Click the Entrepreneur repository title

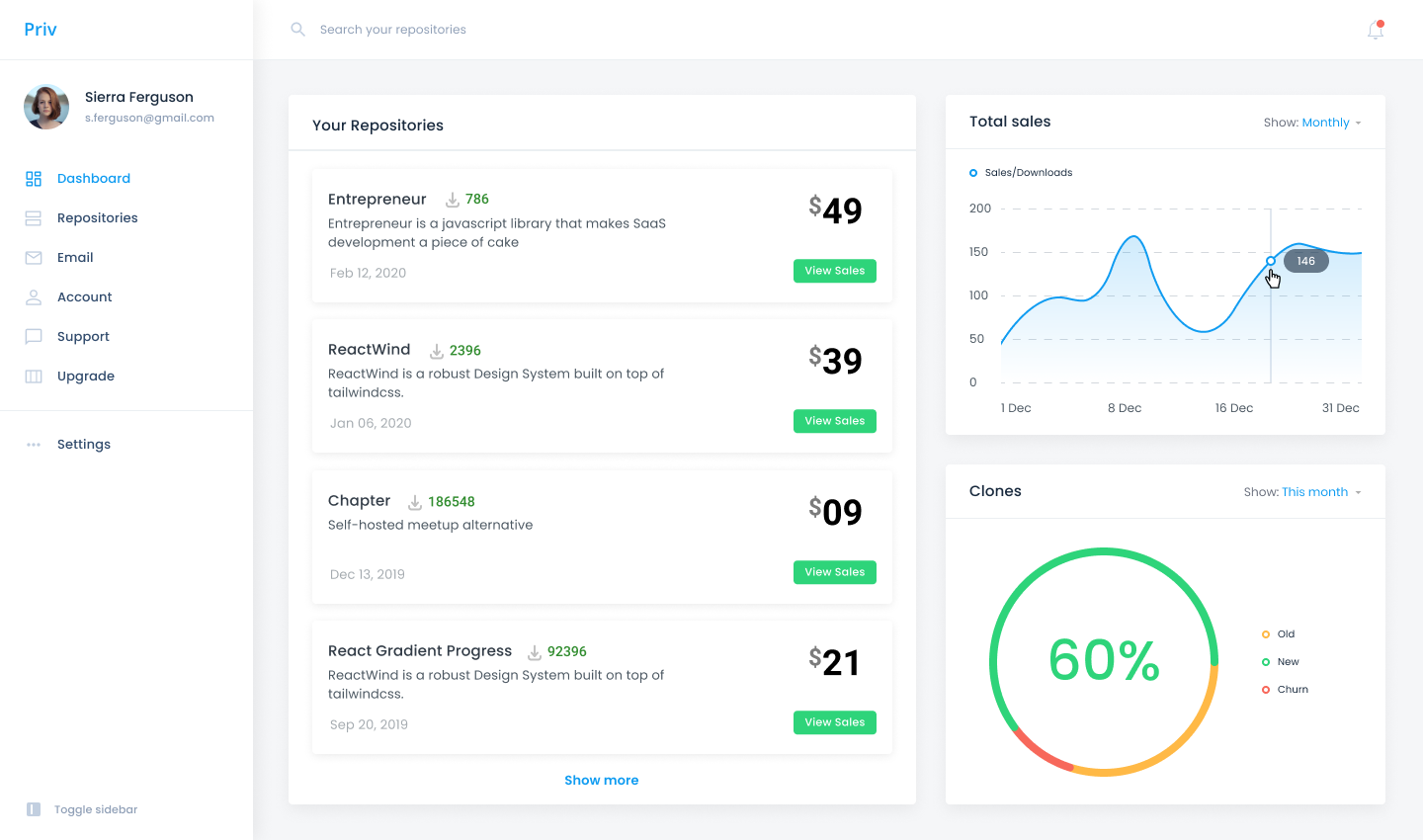click(x=377, y=200)
